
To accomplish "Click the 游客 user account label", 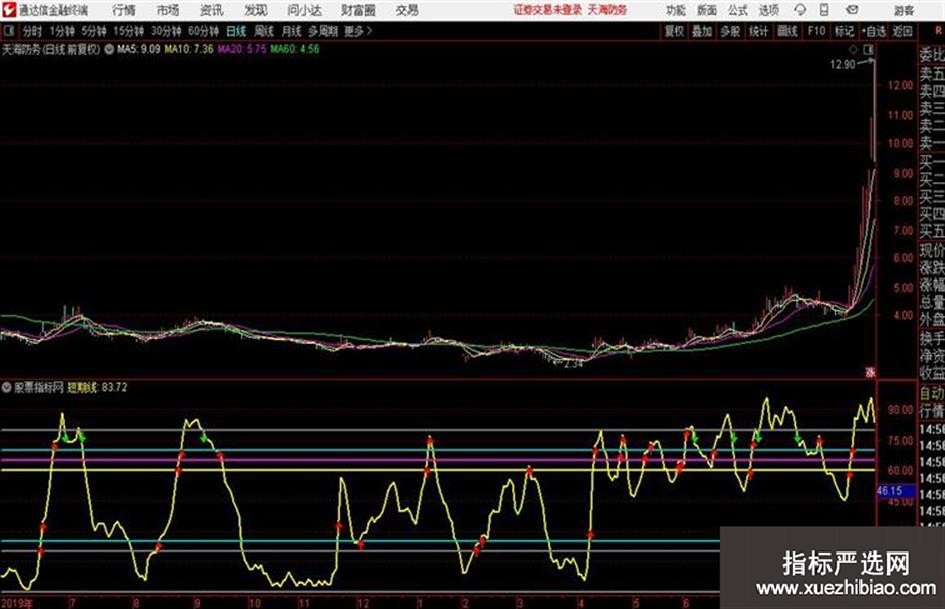I will click(904, 10).
